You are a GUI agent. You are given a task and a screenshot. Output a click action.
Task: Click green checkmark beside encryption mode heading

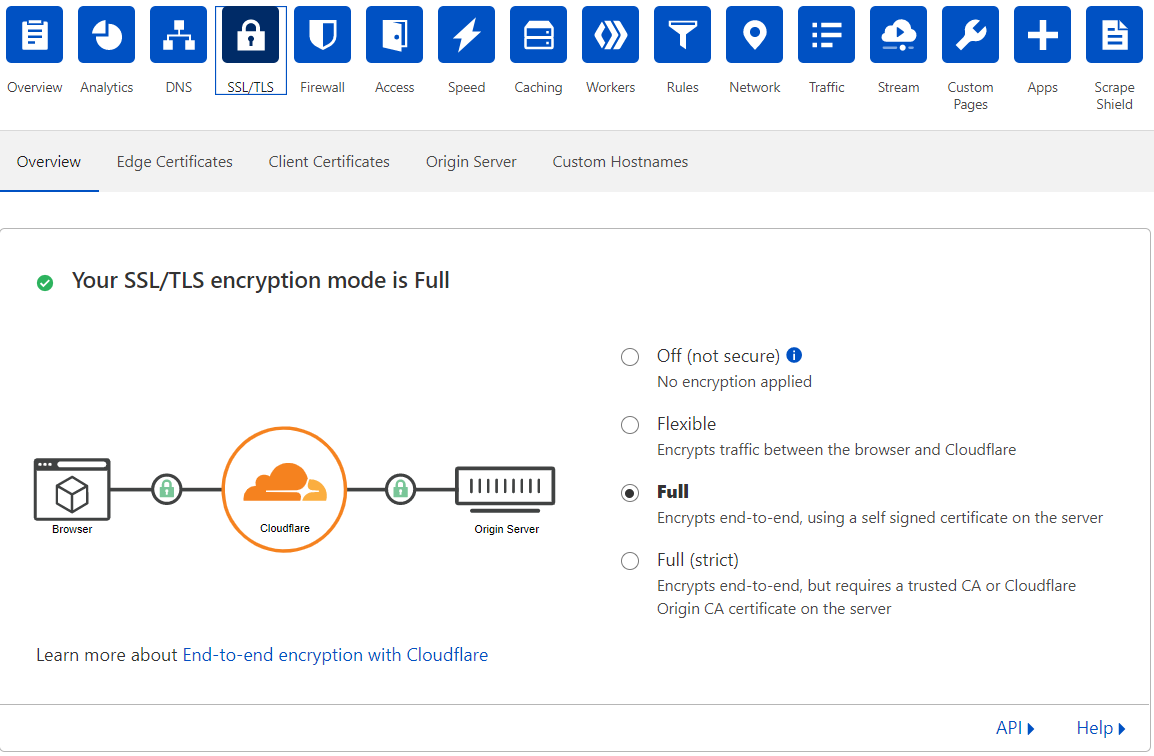pyautogui.click(x=45, y=283)
